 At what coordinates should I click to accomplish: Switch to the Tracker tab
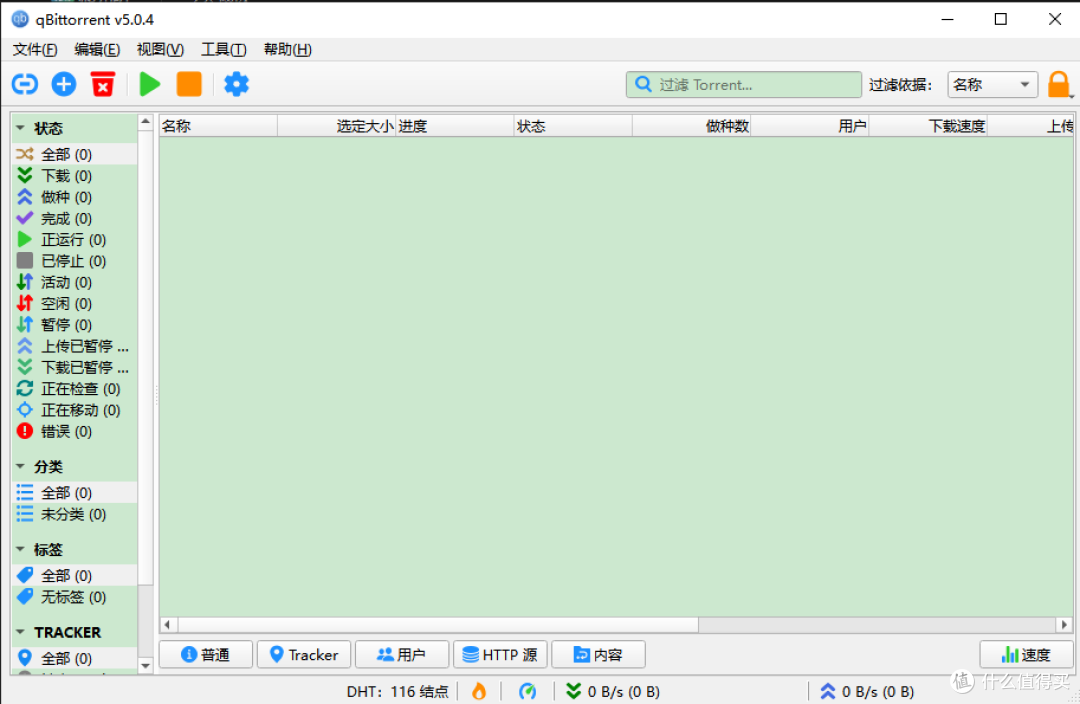tap(304, 654)
